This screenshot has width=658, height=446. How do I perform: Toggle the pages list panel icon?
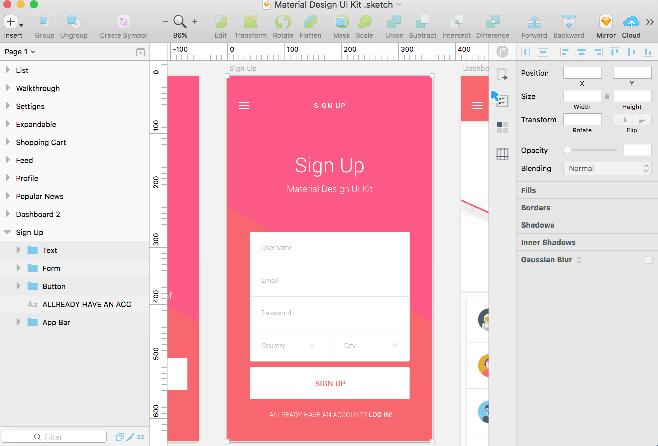[141, 52]
